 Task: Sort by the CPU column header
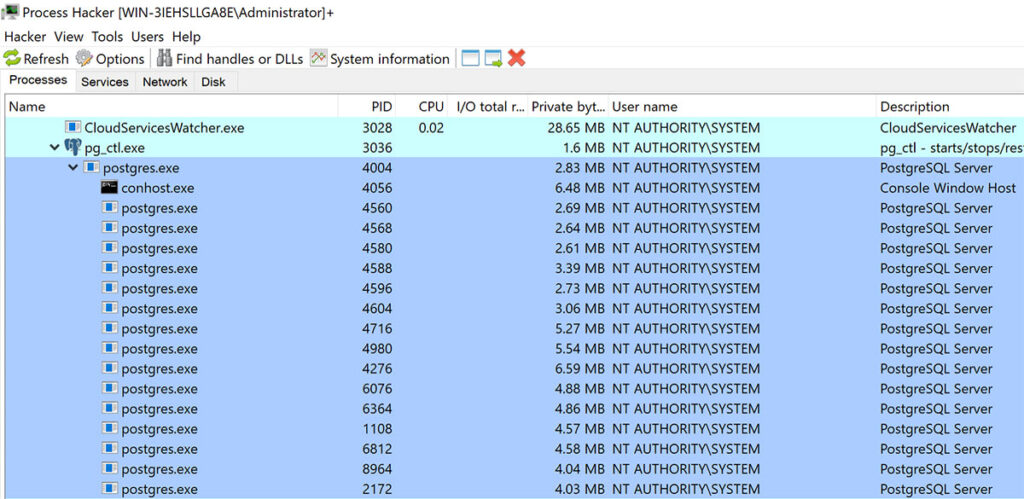pos(423,106)
